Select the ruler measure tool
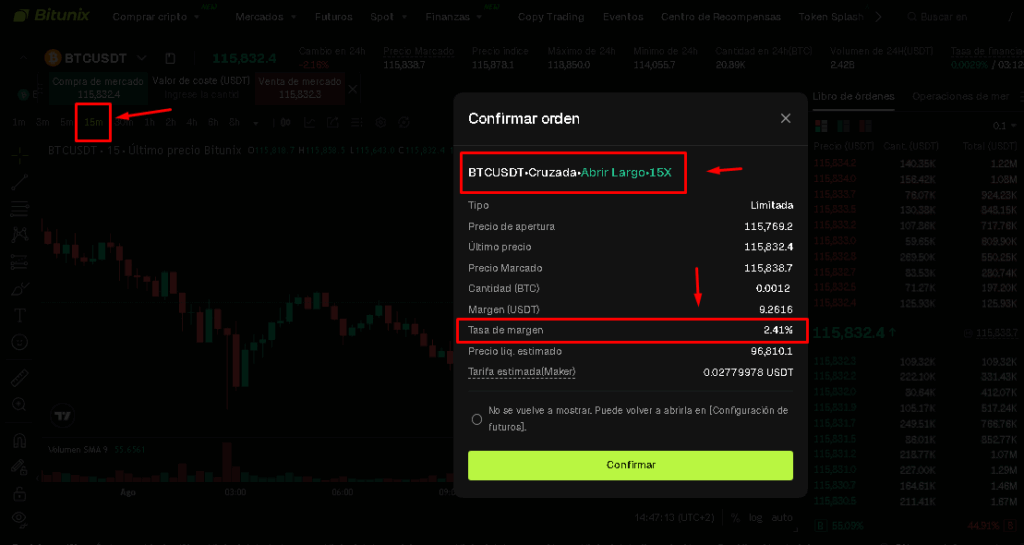Viewport: 1024px width, 545px height. point(19,378)
